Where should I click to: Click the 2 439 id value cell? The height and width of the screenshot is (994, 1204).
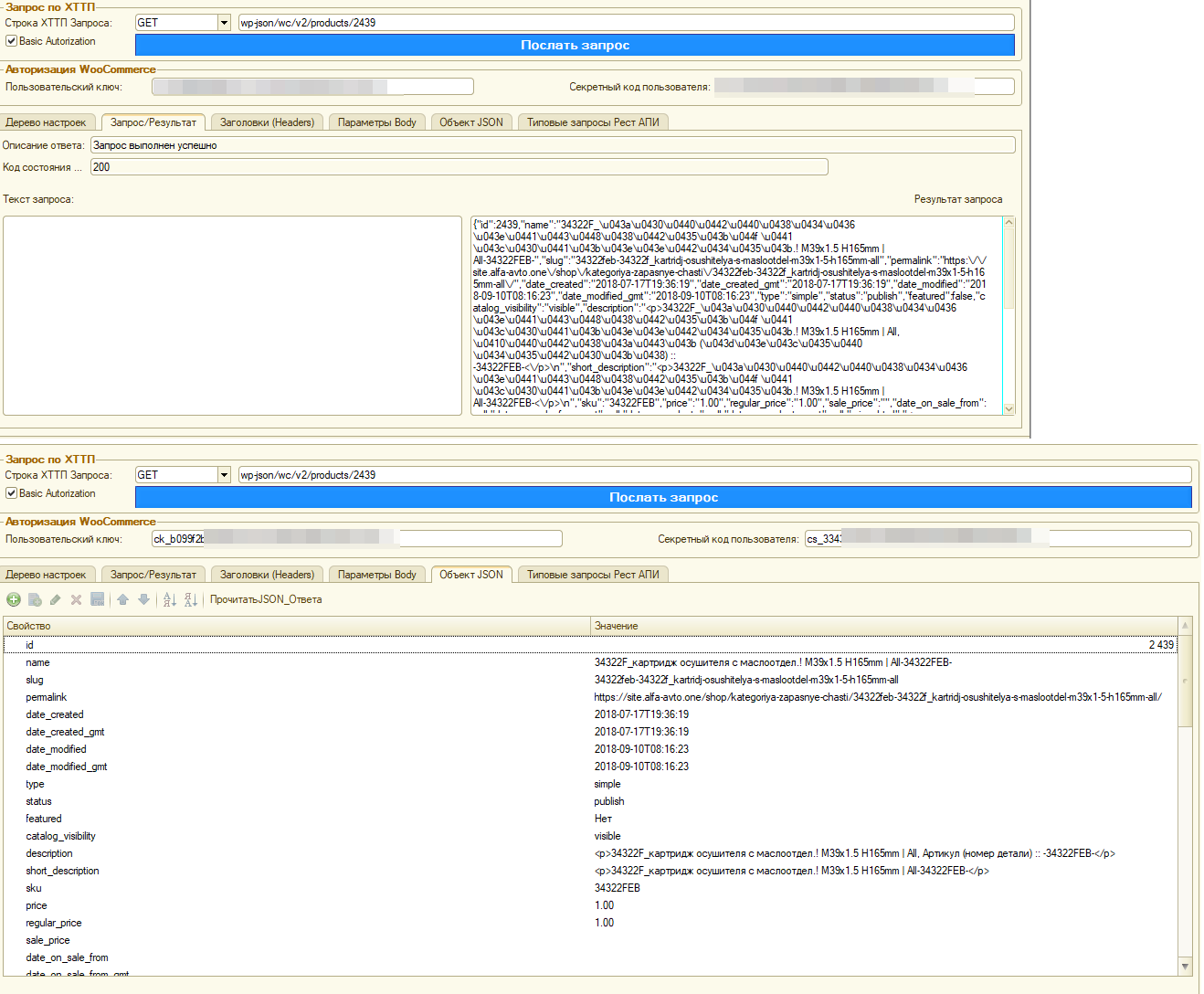[884, 645]
